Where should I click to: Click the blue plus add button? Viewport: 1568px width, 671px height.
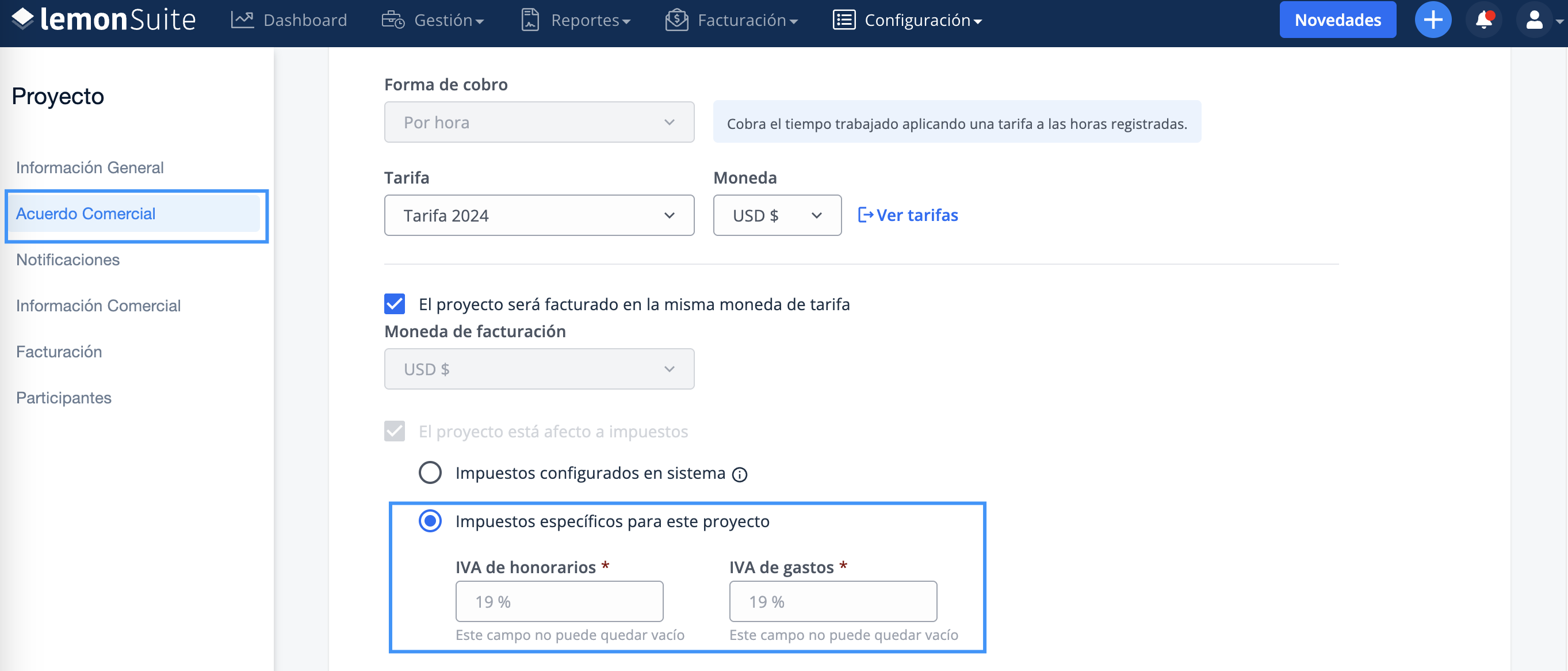pos(1433,20)
